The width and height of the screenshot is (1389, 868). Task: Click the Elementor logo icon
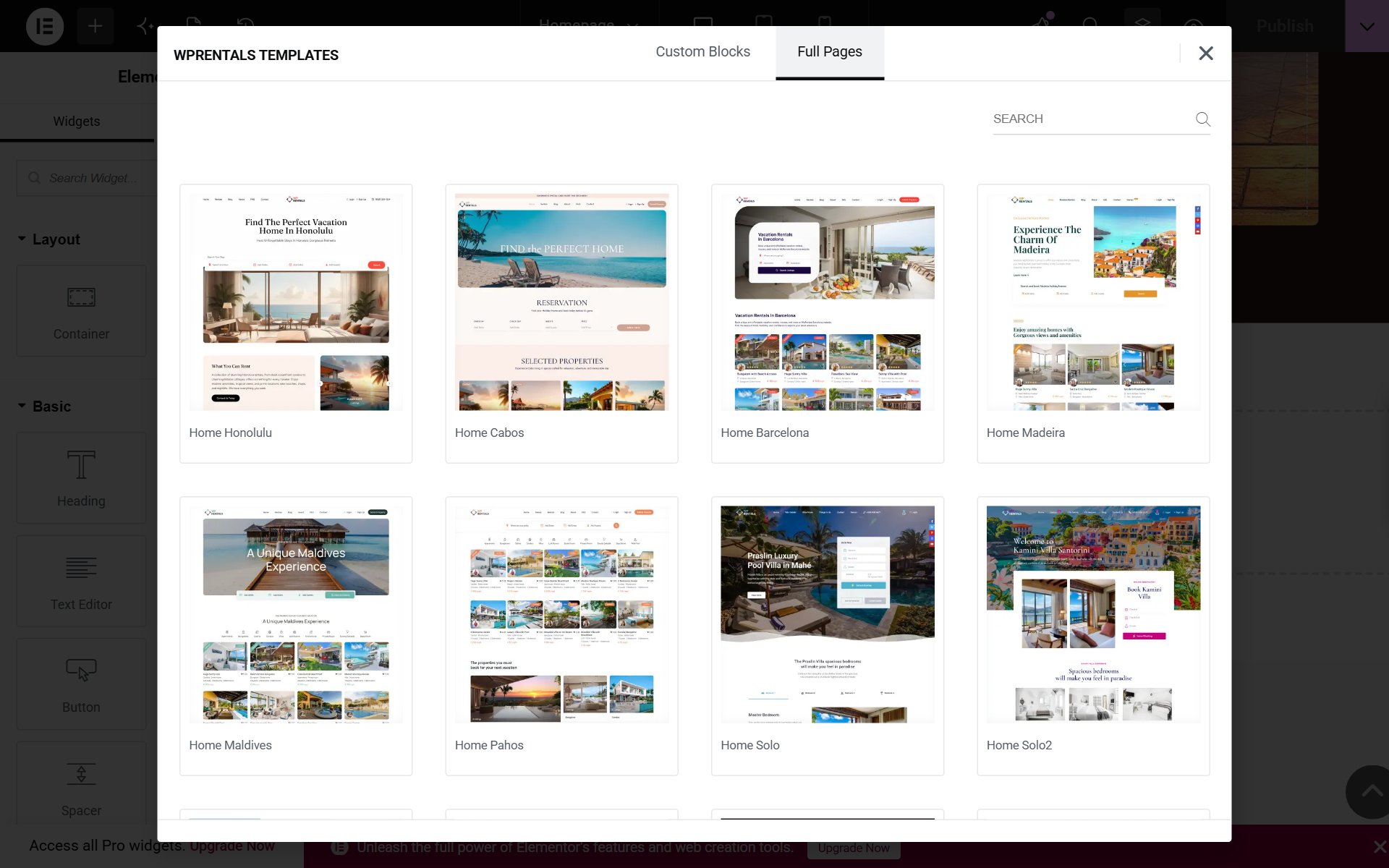(45, 27)
